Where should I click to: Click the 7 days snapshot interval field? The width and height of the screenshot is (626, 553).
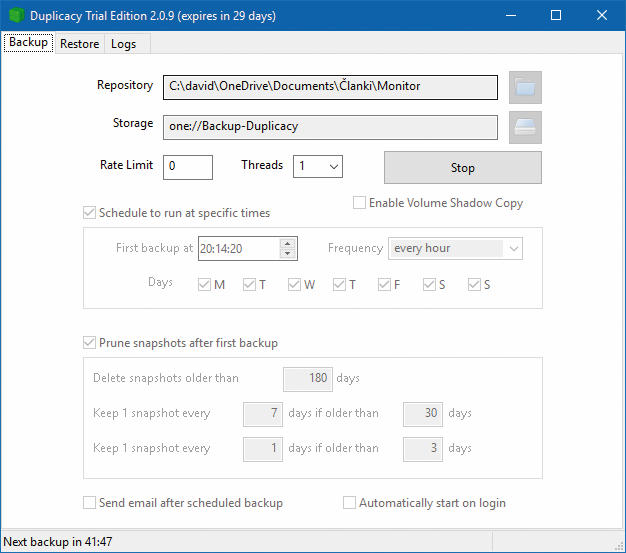point(263,414)
